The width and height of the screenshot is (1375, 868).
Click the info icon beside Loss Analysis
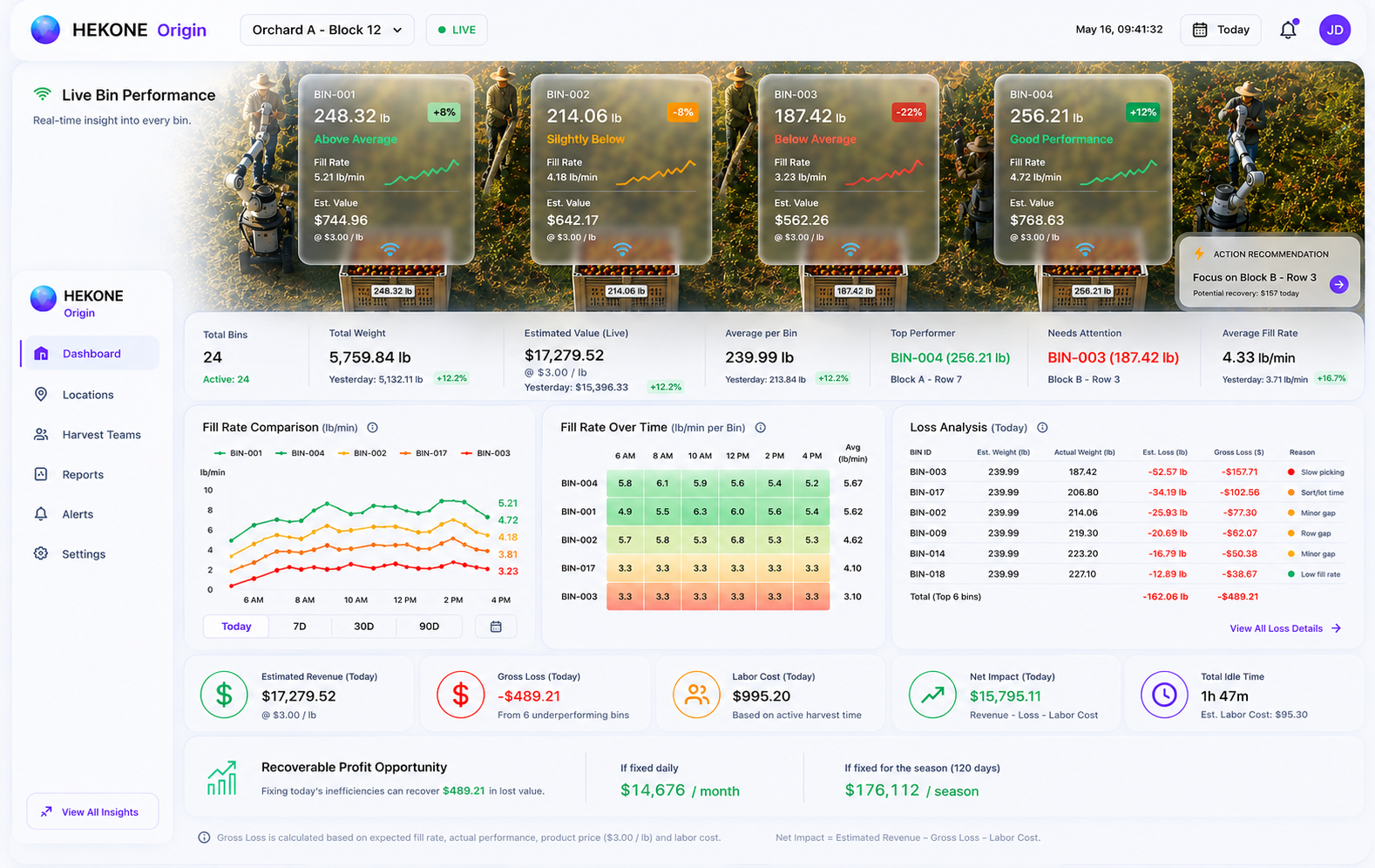(x=1042, y=427)
